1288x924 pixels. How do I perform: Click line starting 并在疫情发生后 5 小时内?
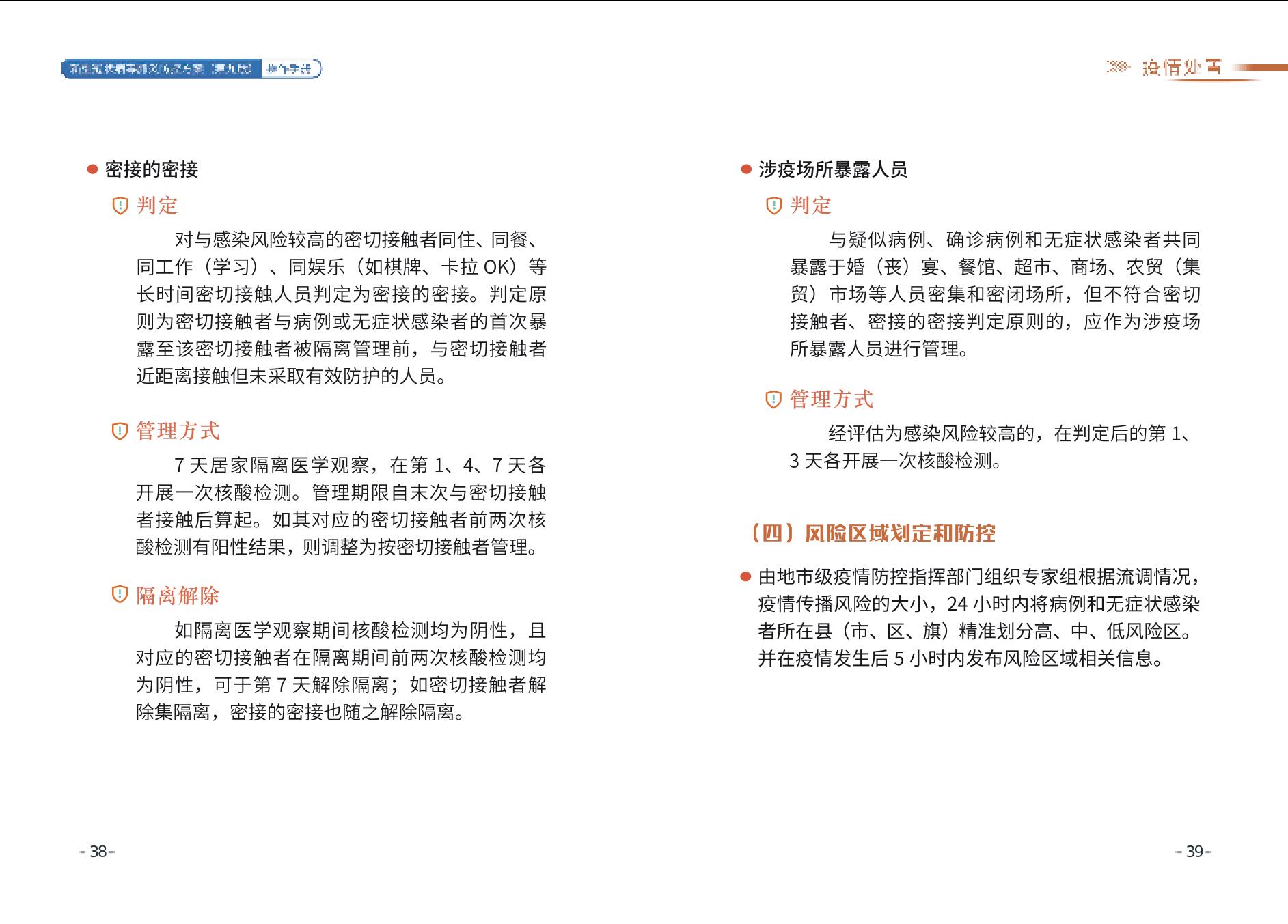pos(961,659)
